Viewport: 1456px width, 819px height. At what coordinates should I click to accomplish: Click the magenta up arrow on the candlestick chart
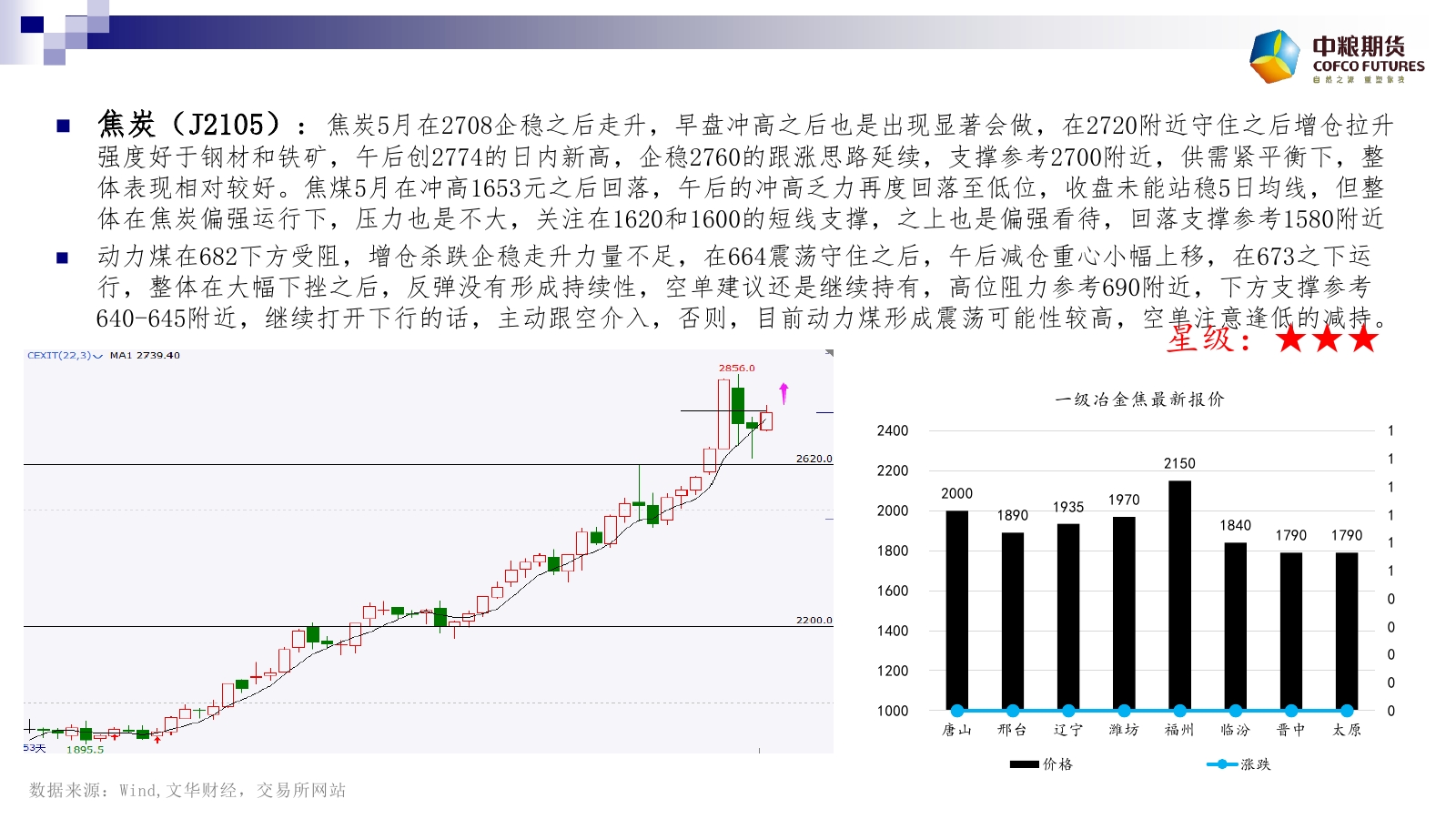784,393
